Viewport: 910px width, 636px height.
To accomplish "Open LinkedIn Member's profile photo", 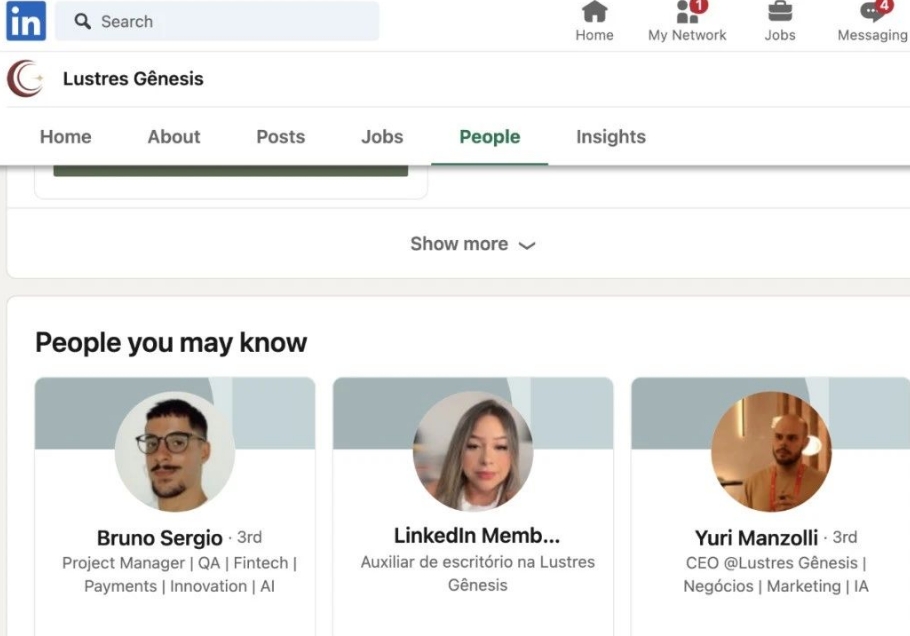I will [473, 451].
